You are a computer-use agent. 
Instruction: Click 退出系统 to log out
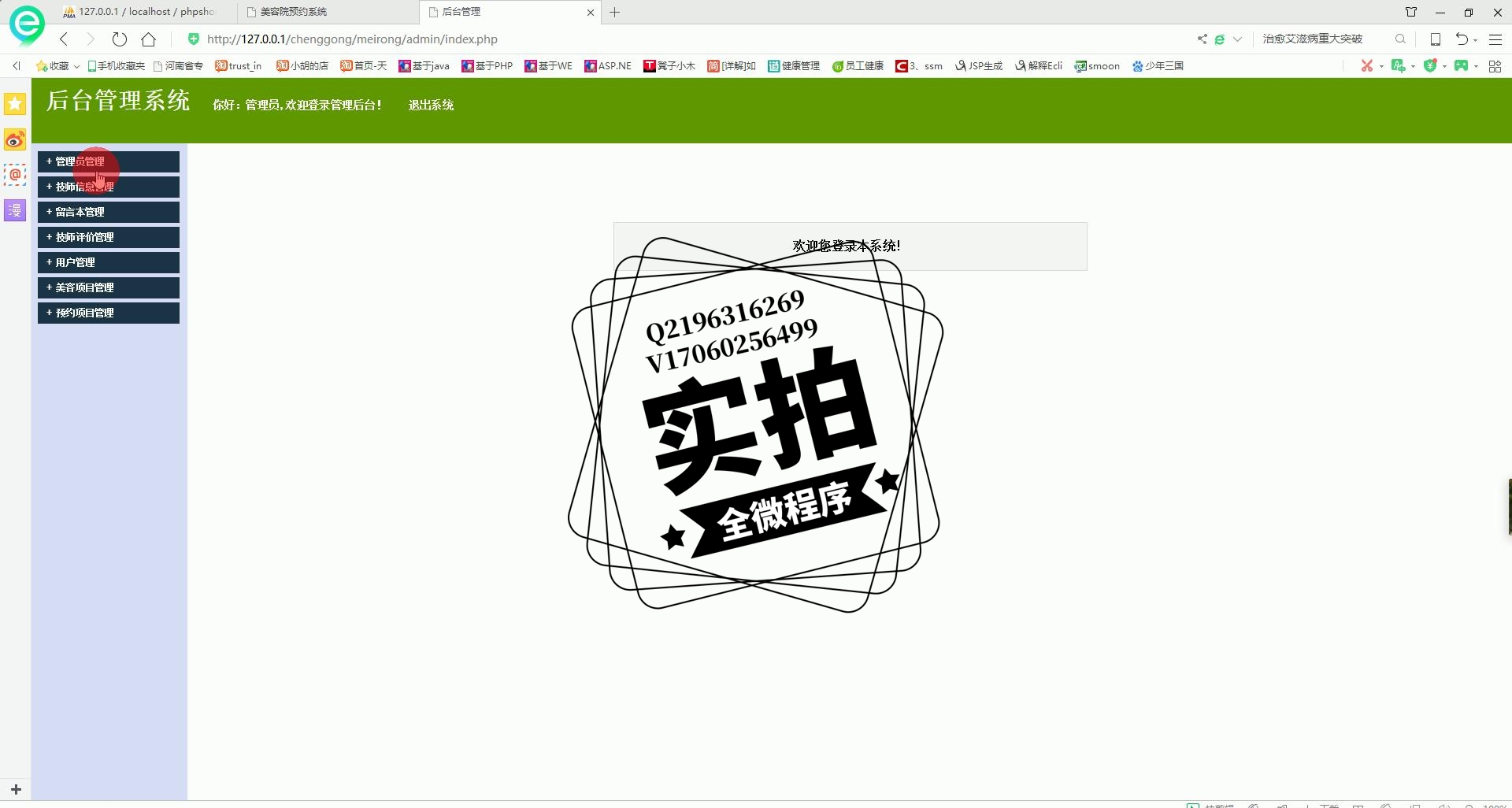(x=431, y=105)
